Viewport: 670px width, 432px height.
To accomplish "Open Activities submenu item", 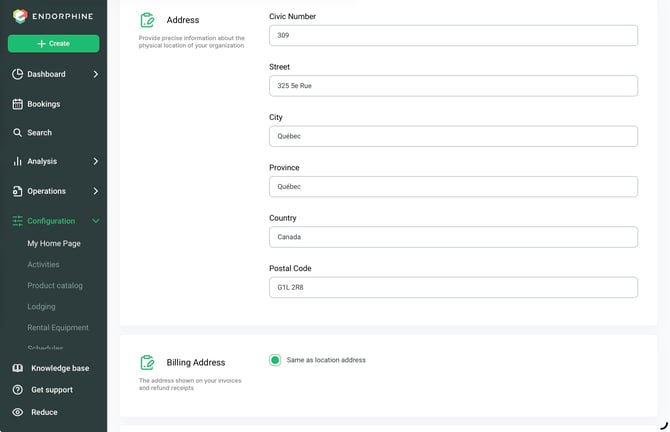I will pyautogui.click(x=43, y=264).
